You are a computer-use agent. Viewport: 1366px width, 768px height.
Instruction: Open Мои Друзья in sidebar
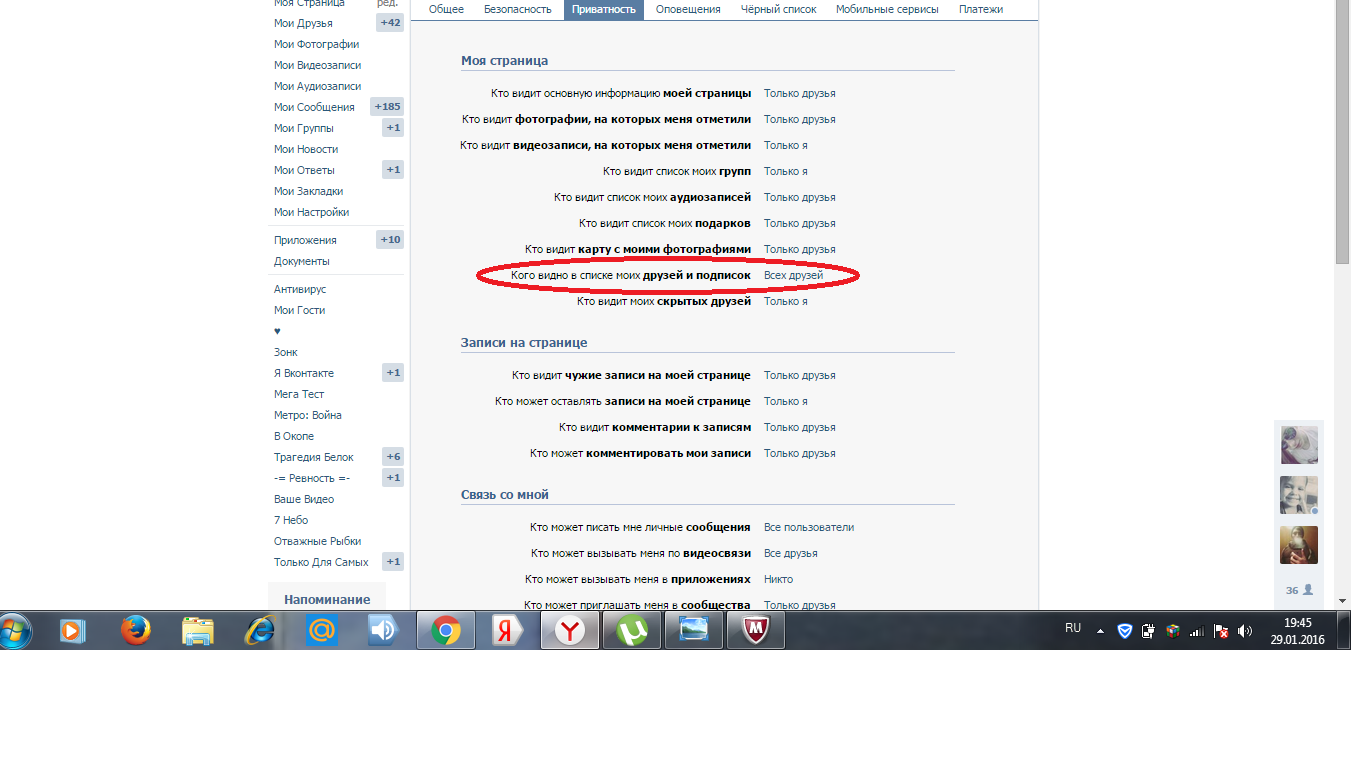304,23
